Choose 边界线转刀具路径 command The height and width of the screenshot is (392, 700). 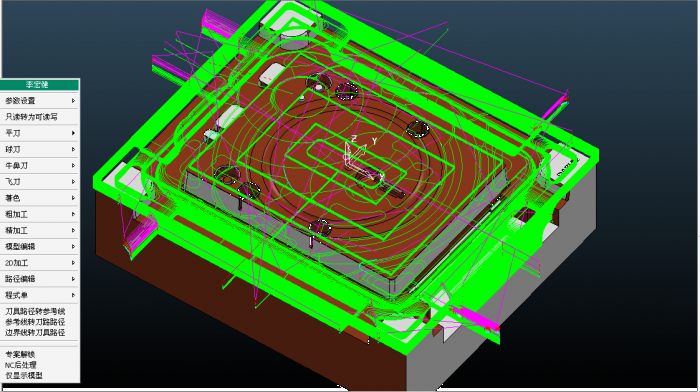pos(35,333)
